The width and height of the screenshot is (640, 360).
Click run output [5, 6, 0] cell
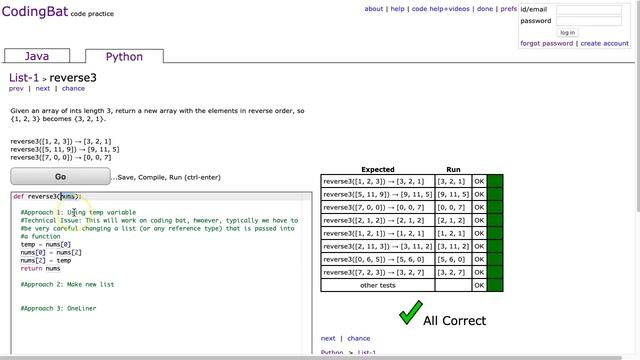click(453, 259)
